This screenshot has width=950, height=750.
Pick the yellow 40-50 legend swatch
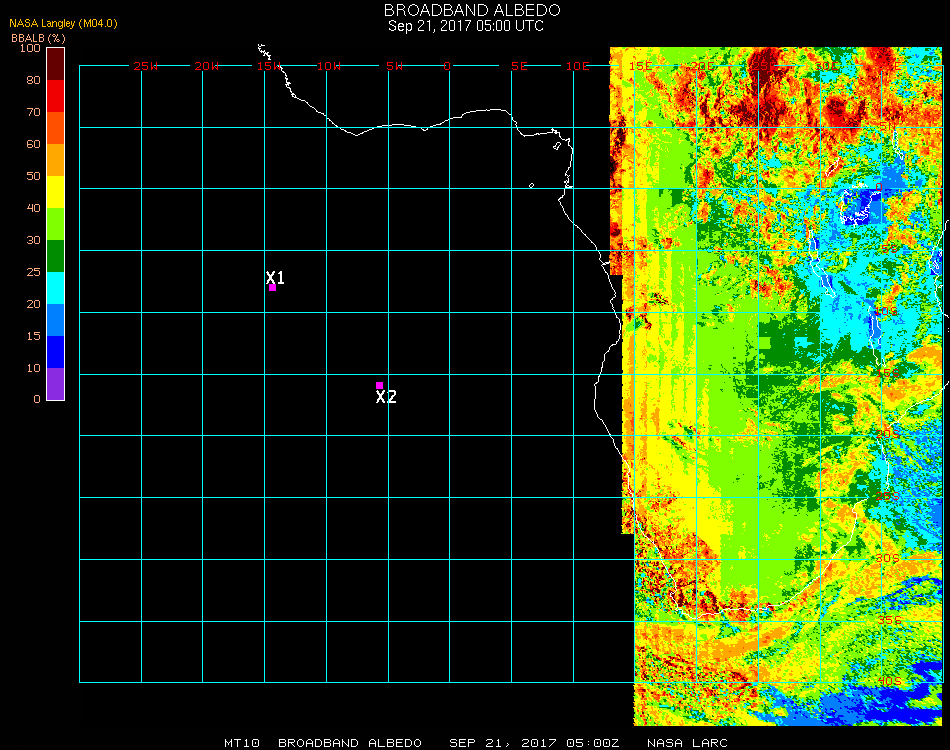click(x=56, y=192)
